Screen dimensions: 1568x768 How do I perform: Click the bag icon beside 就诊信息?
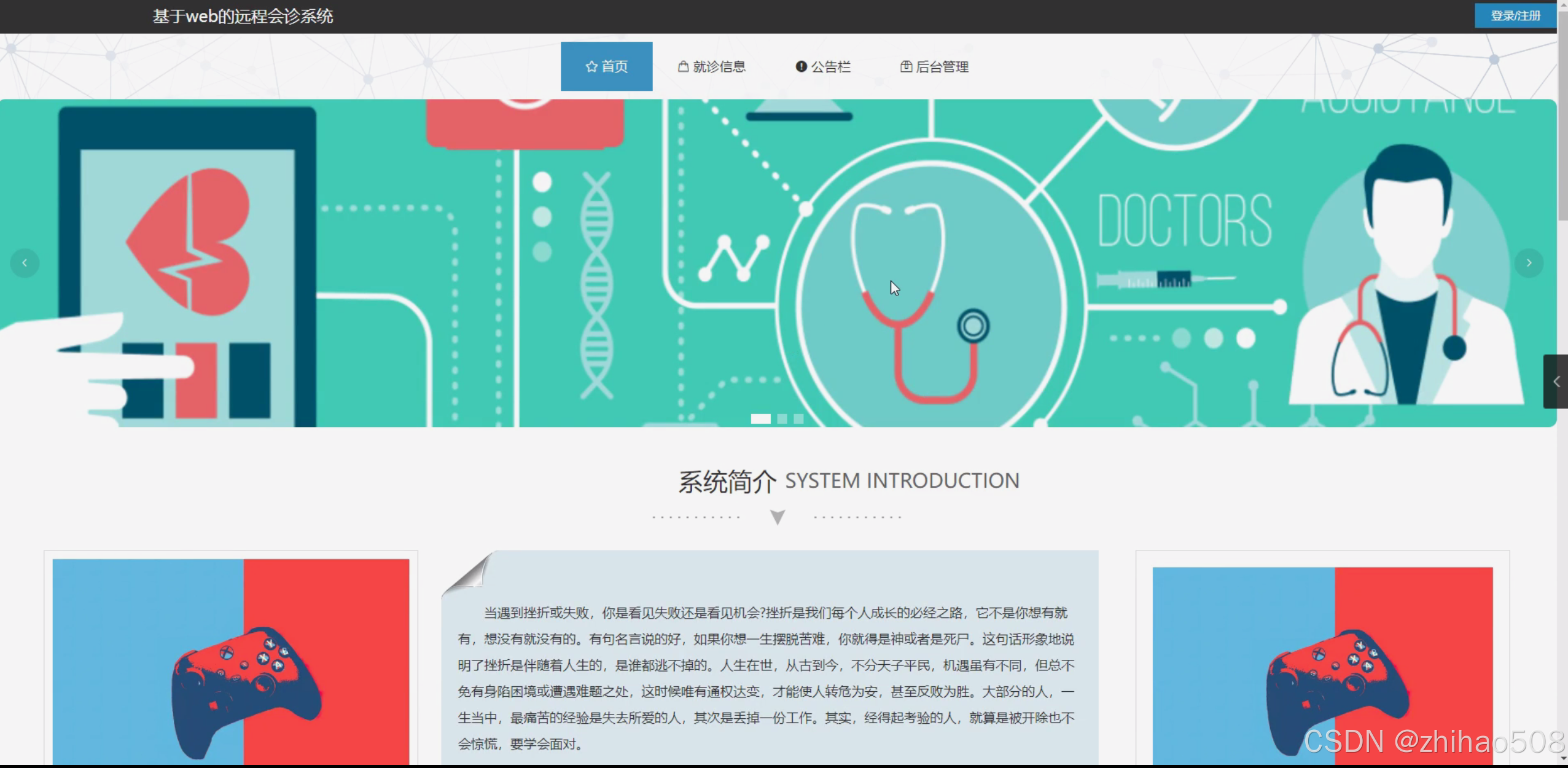(683, 66)
